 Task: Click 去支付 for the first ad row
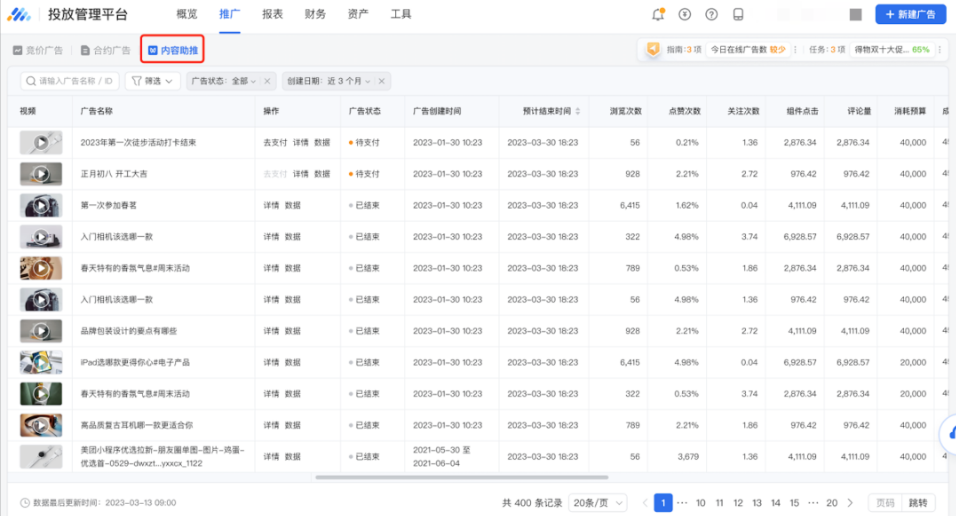tap(274, 143)
